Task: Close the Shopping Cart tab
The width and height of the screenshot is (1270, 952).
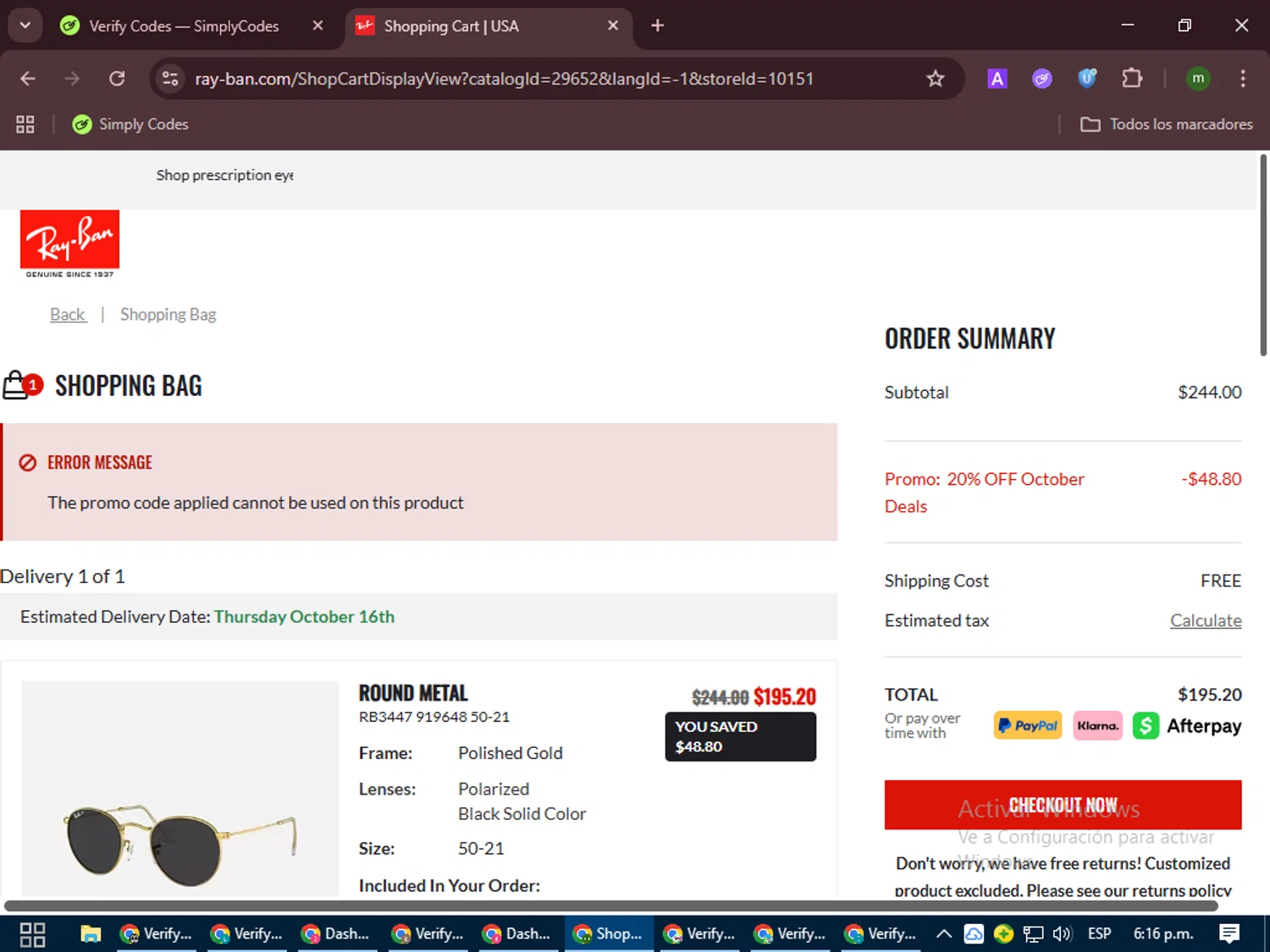Action: tap(613, 25)
